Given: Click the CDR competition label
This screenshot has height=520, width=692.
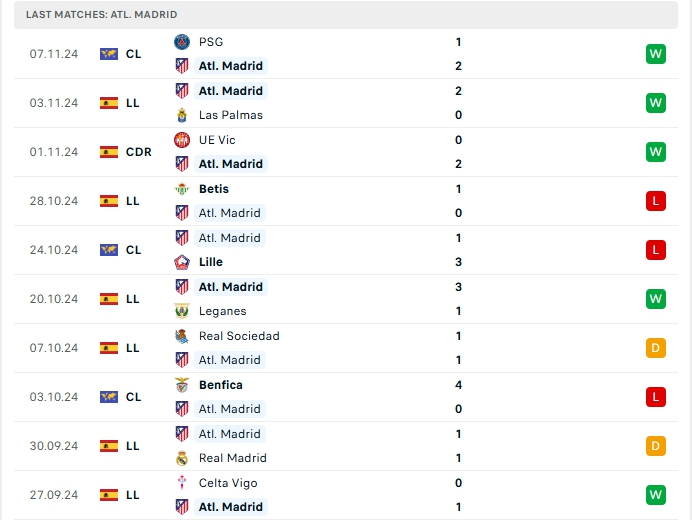Looking at the screenshot, I should (139, 152).
